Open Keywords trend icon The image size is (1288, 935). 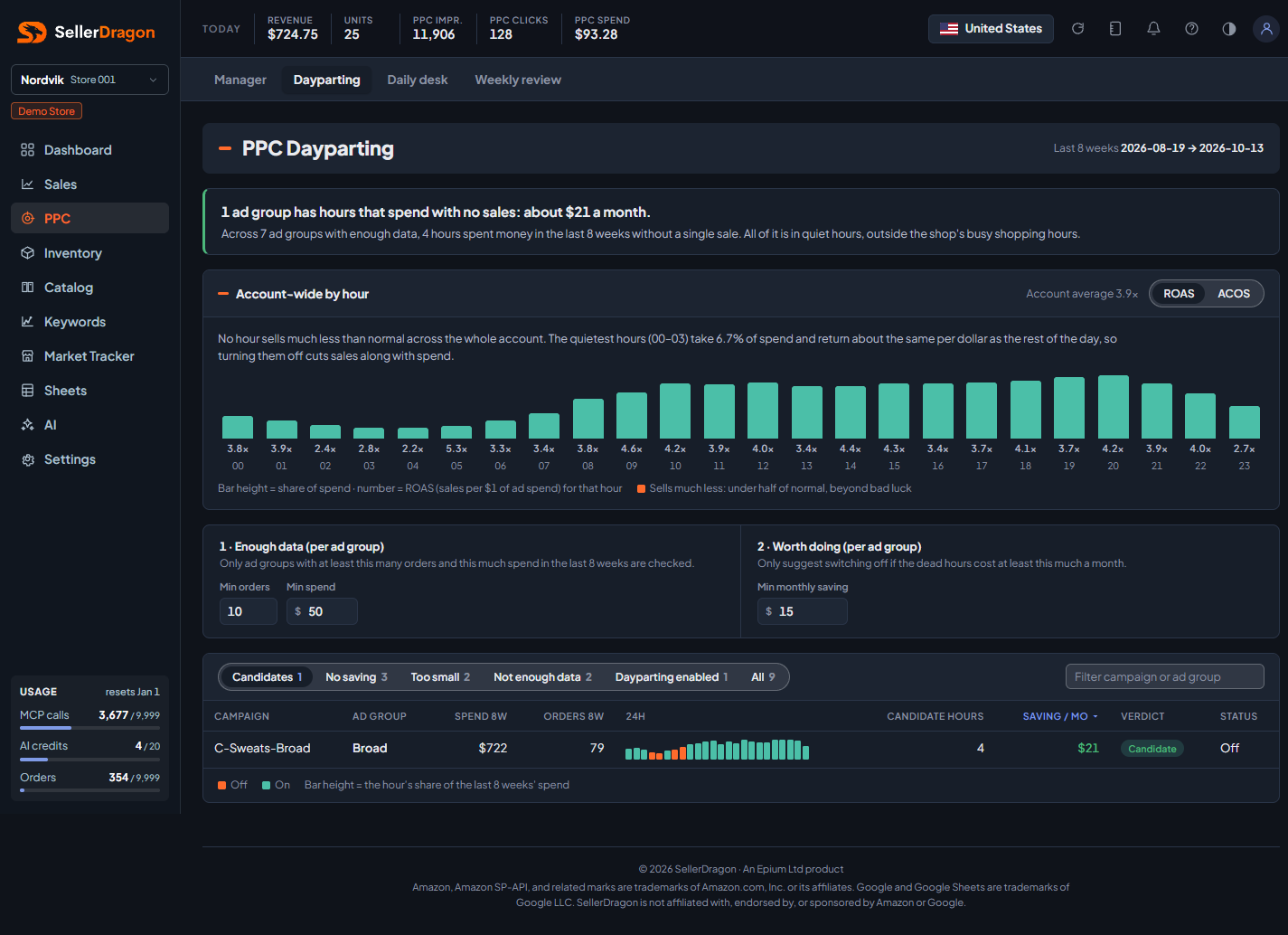(28, 322)
